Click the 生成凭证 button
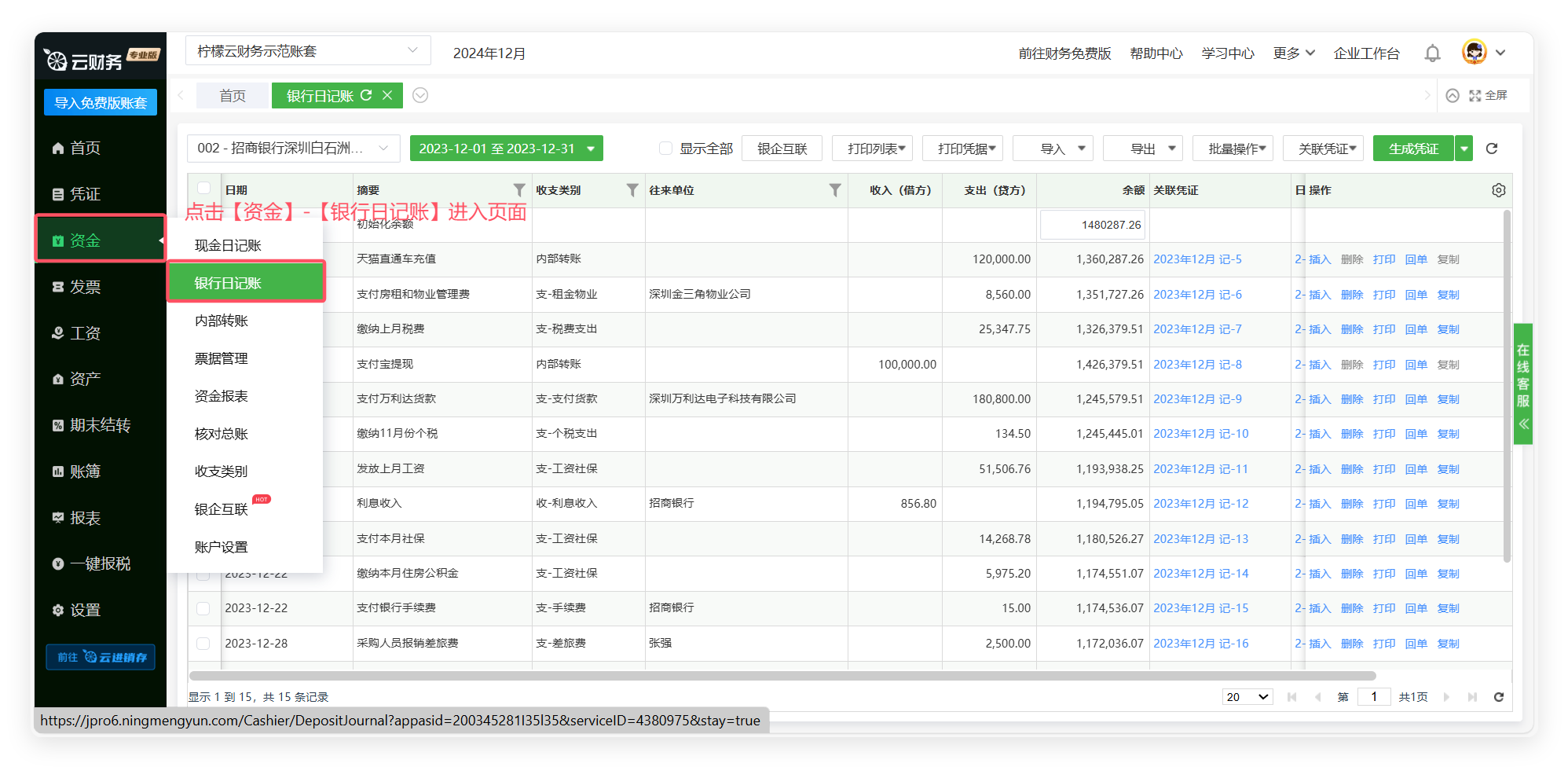 [1412, 149]
